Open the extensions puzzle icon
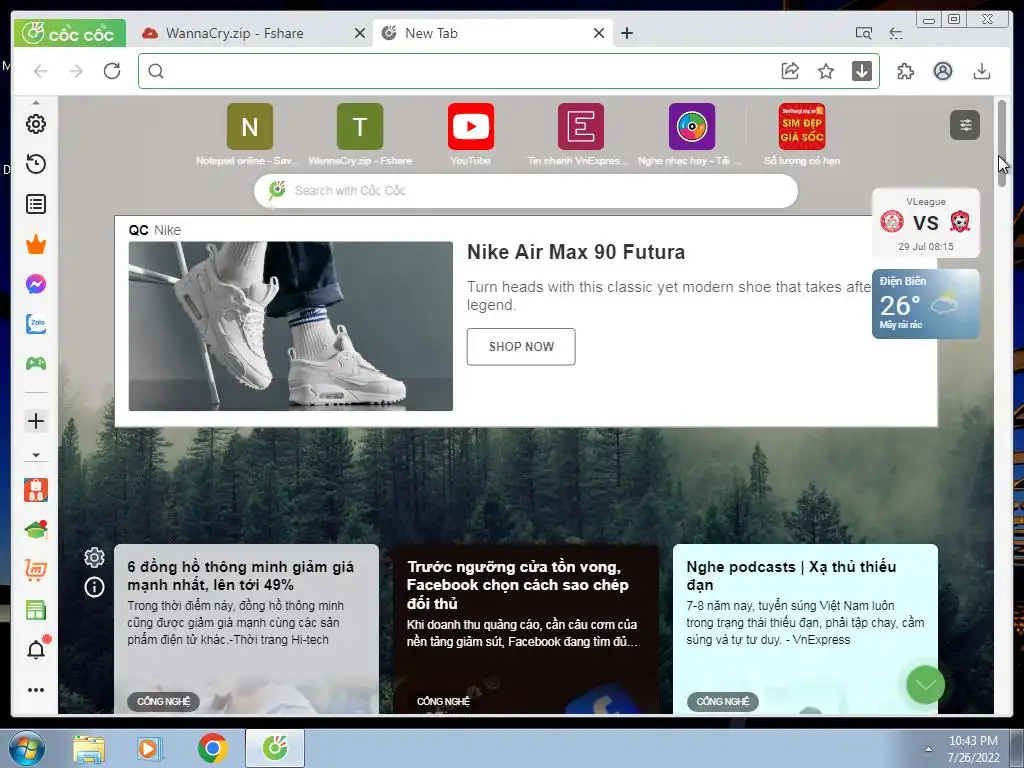 [x=906, y=71]
